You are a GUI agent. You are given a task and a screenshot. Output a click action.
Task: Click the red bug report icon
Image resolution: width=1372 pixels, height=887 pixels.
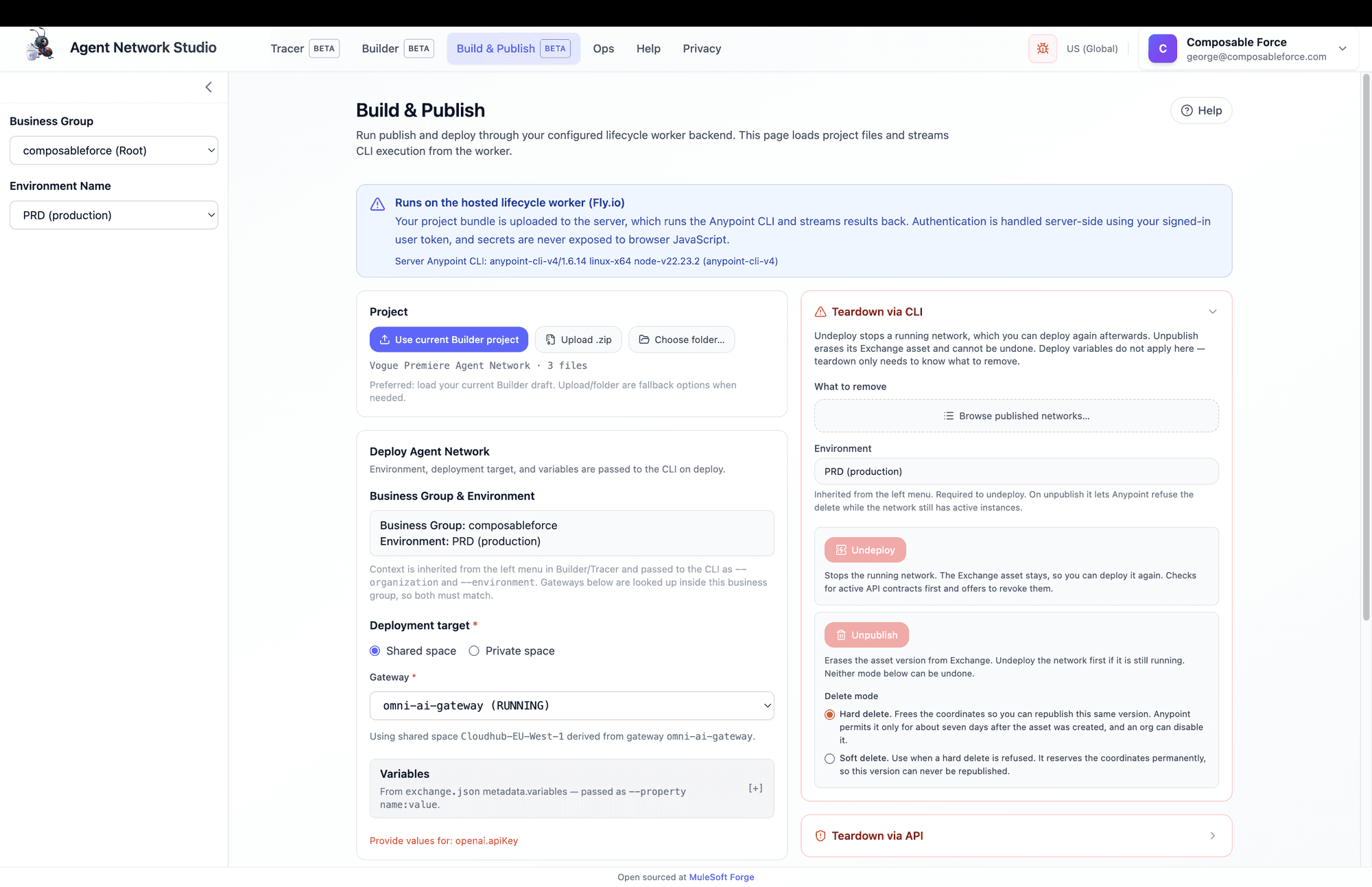1043,49
